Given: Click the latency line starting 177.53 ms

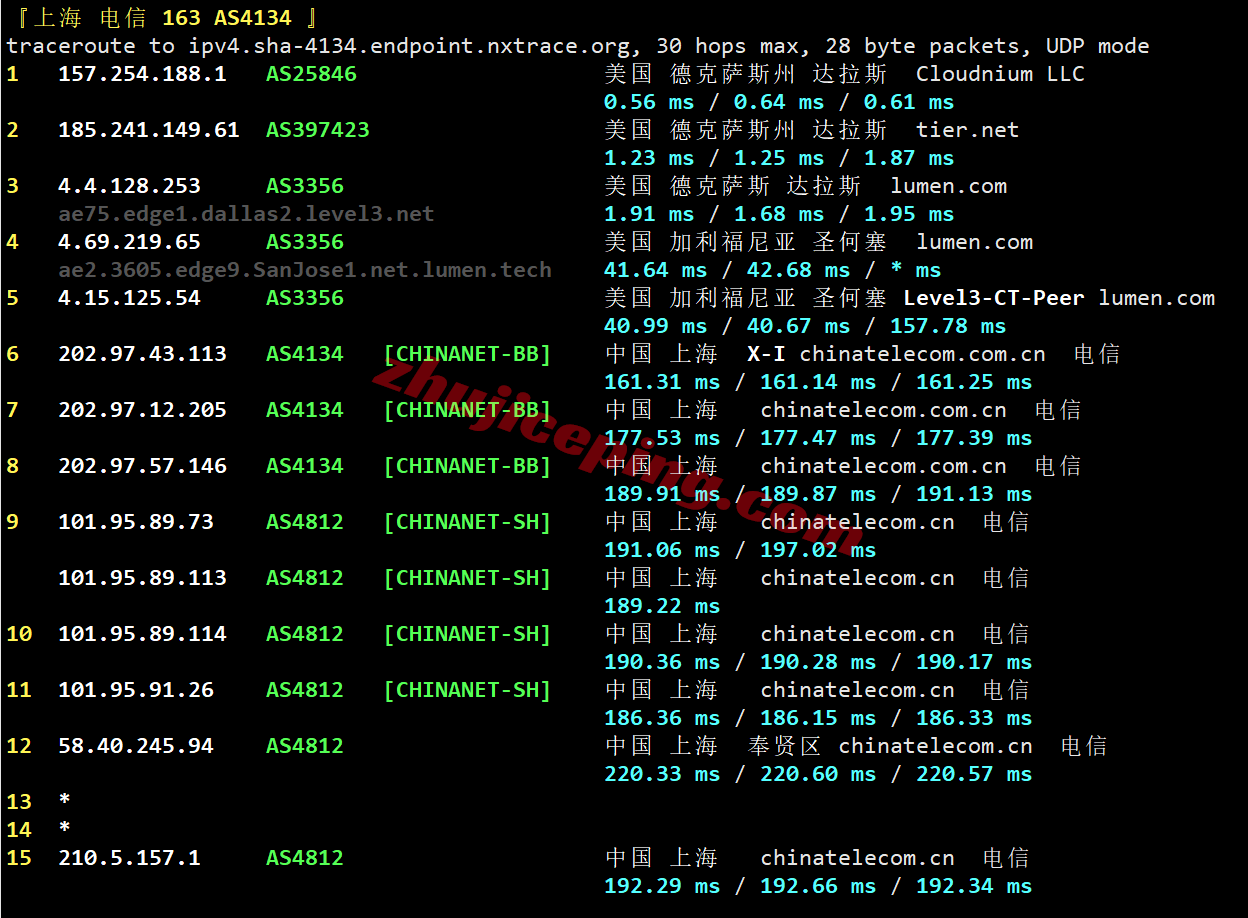Looking at the screenshot, I should tap(818, 438).
